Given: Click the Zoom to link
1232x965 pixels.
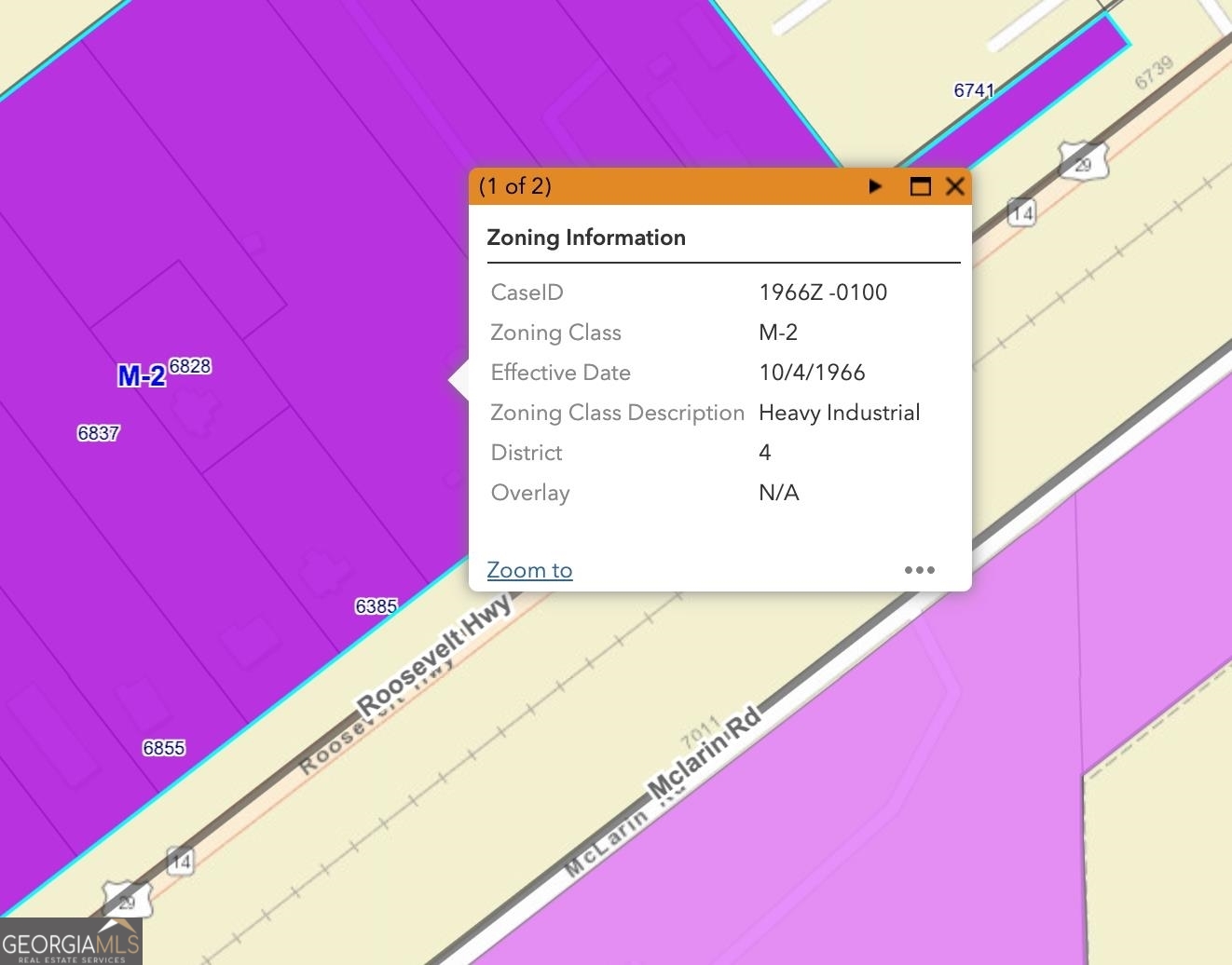Looking at the screenshot, I should [529, 570].
